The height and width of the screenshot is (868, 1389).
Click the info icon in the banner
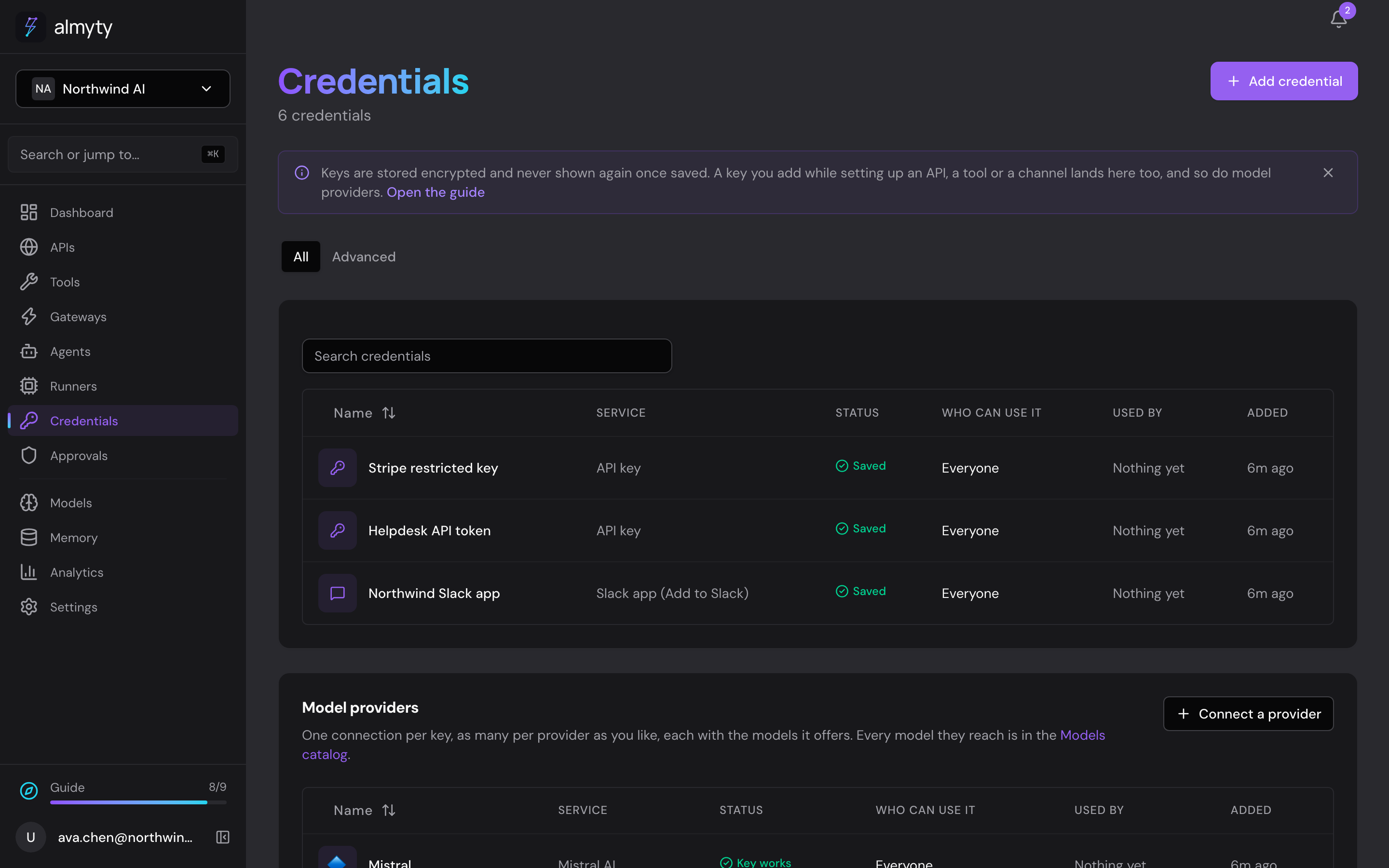[302, 173]
